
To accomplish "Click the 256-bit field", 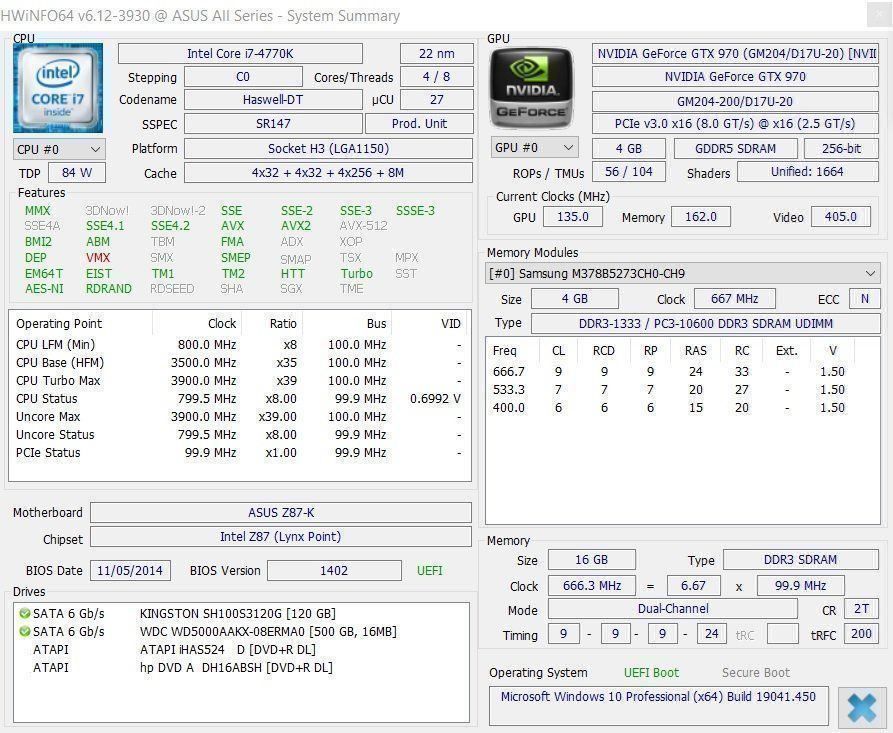I will [x=841, y=149].
